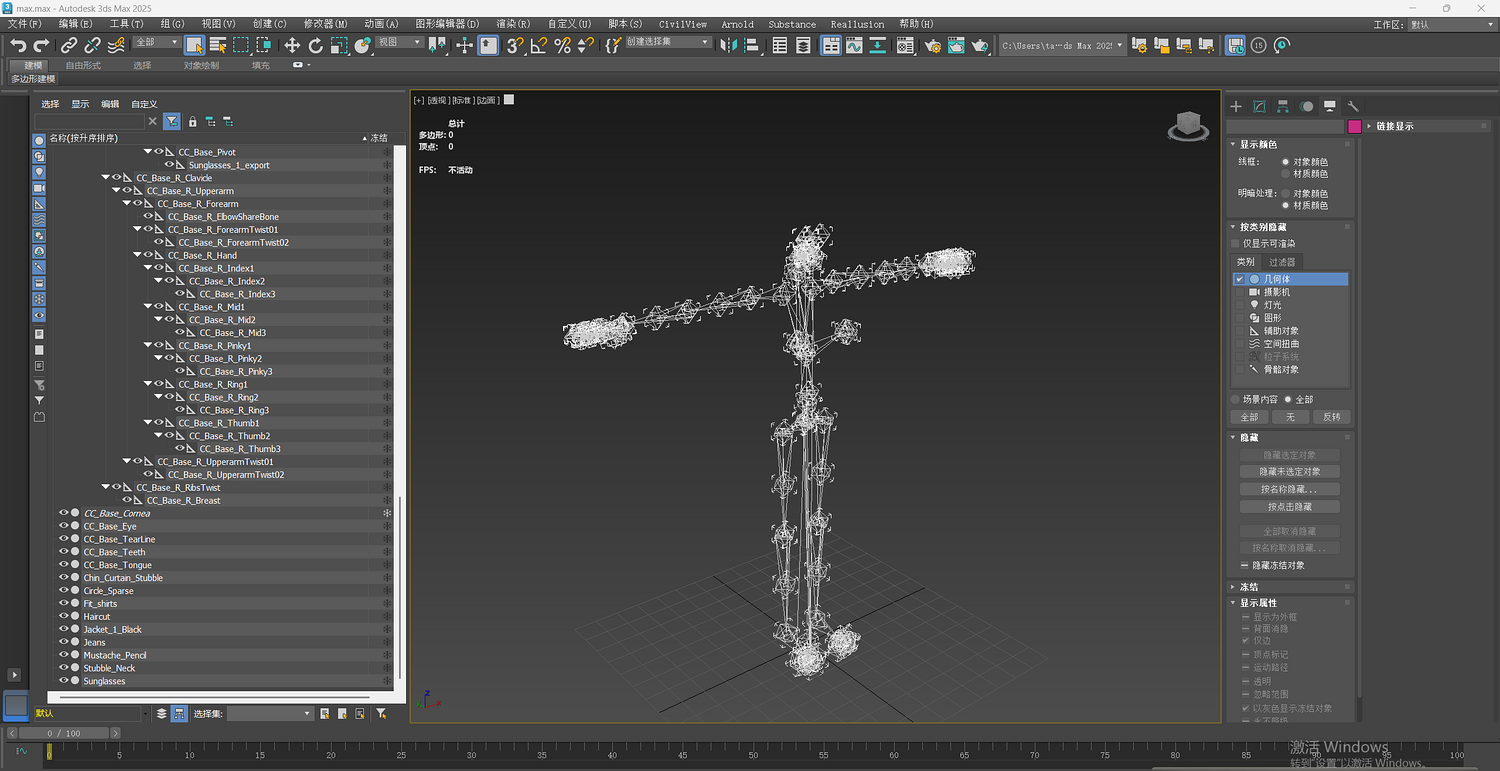This screenshot has width=1500, height=771.
Task: Click the 多边形建模 button
Action: (x=34, y=79)
